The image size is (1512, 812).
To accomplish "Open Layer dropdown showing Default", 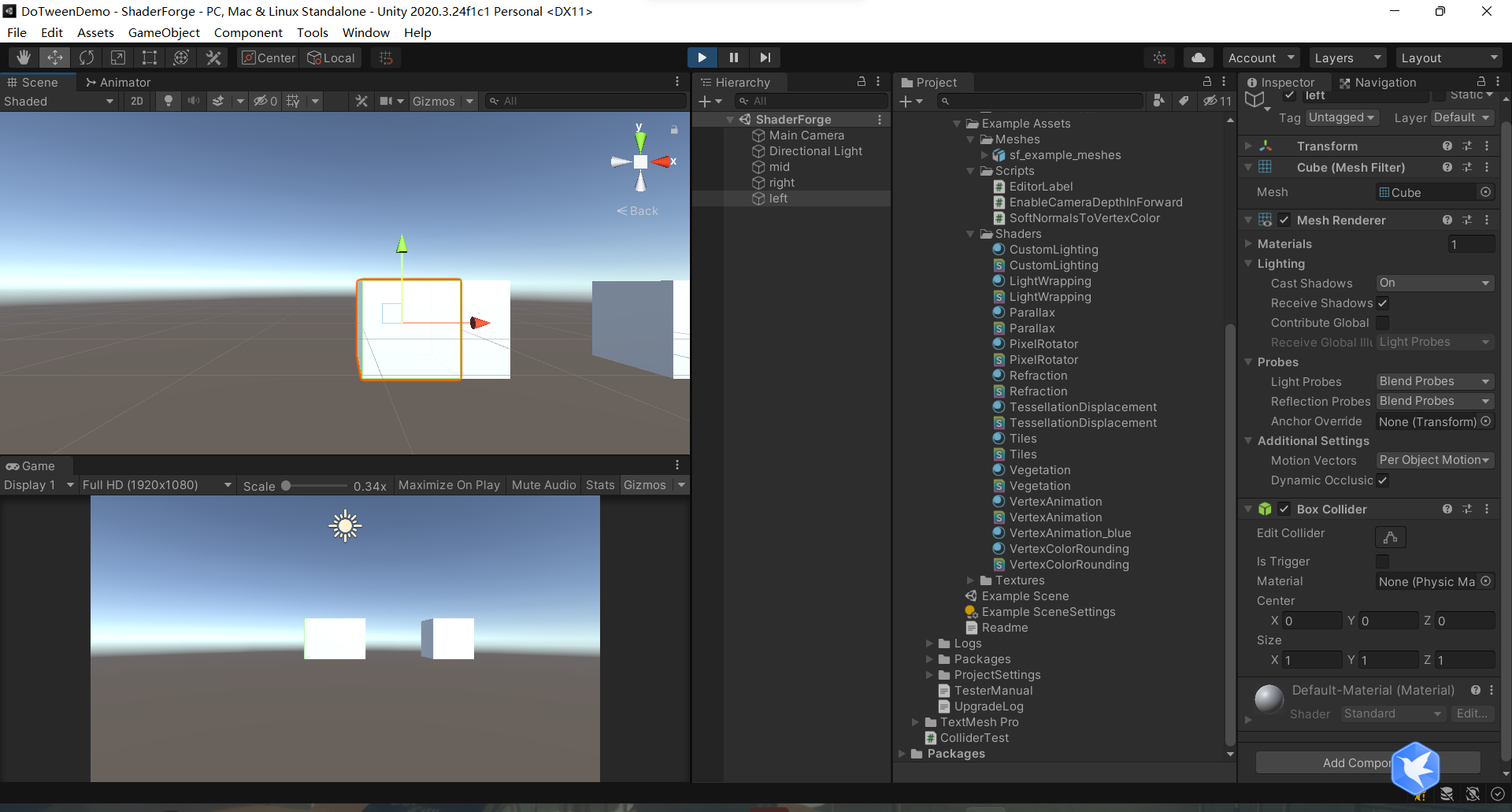I will pyautogui.click(x=1462, y=117).
